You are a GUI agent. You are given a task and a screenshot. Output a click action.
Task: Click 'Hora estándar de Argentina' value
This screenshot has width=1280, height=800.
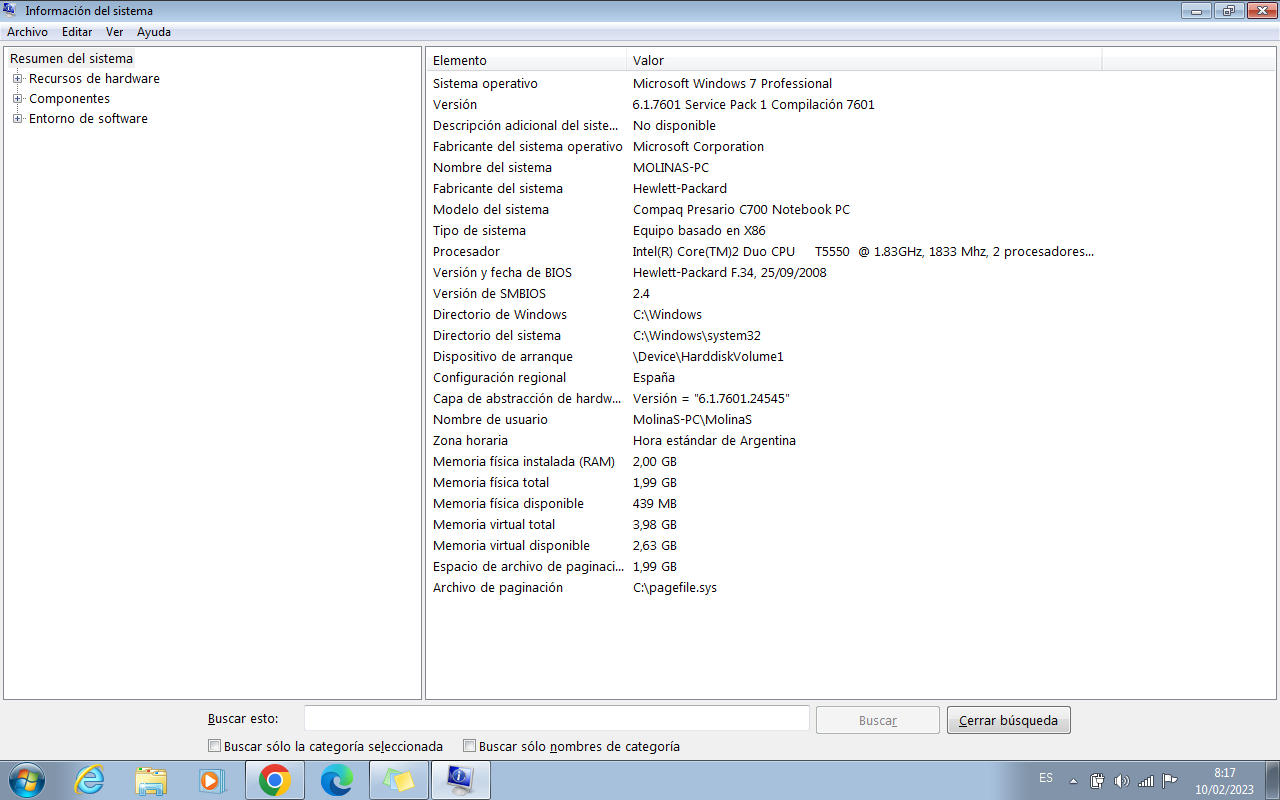[714, 440]
